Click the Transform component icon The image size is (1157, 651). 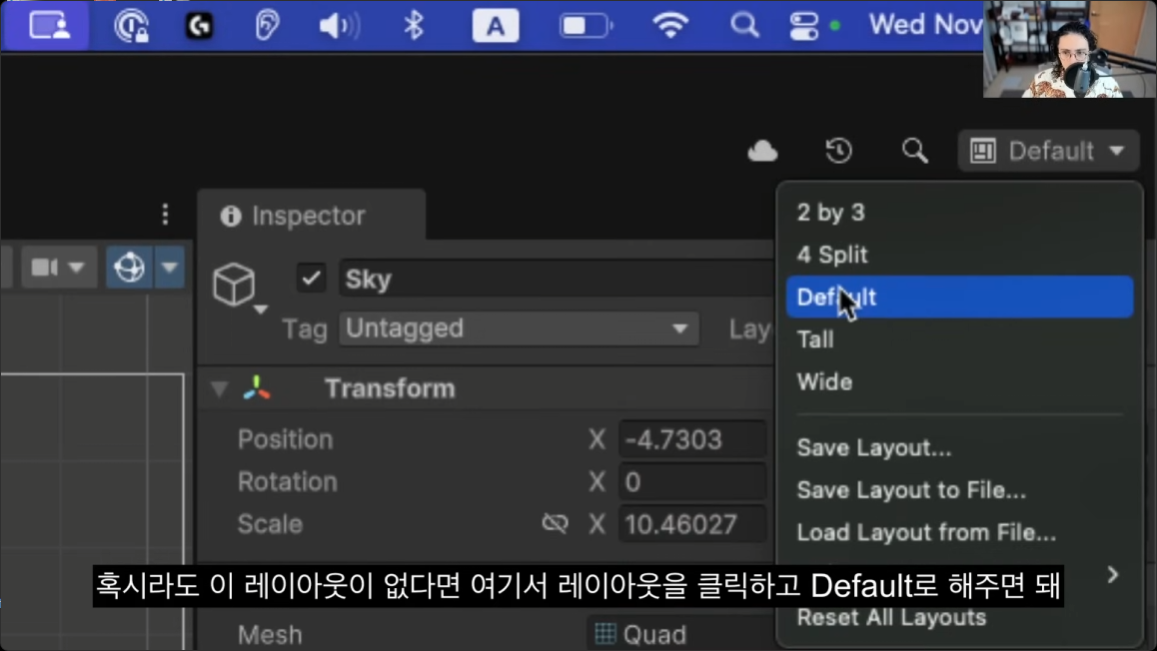[257, 388]
